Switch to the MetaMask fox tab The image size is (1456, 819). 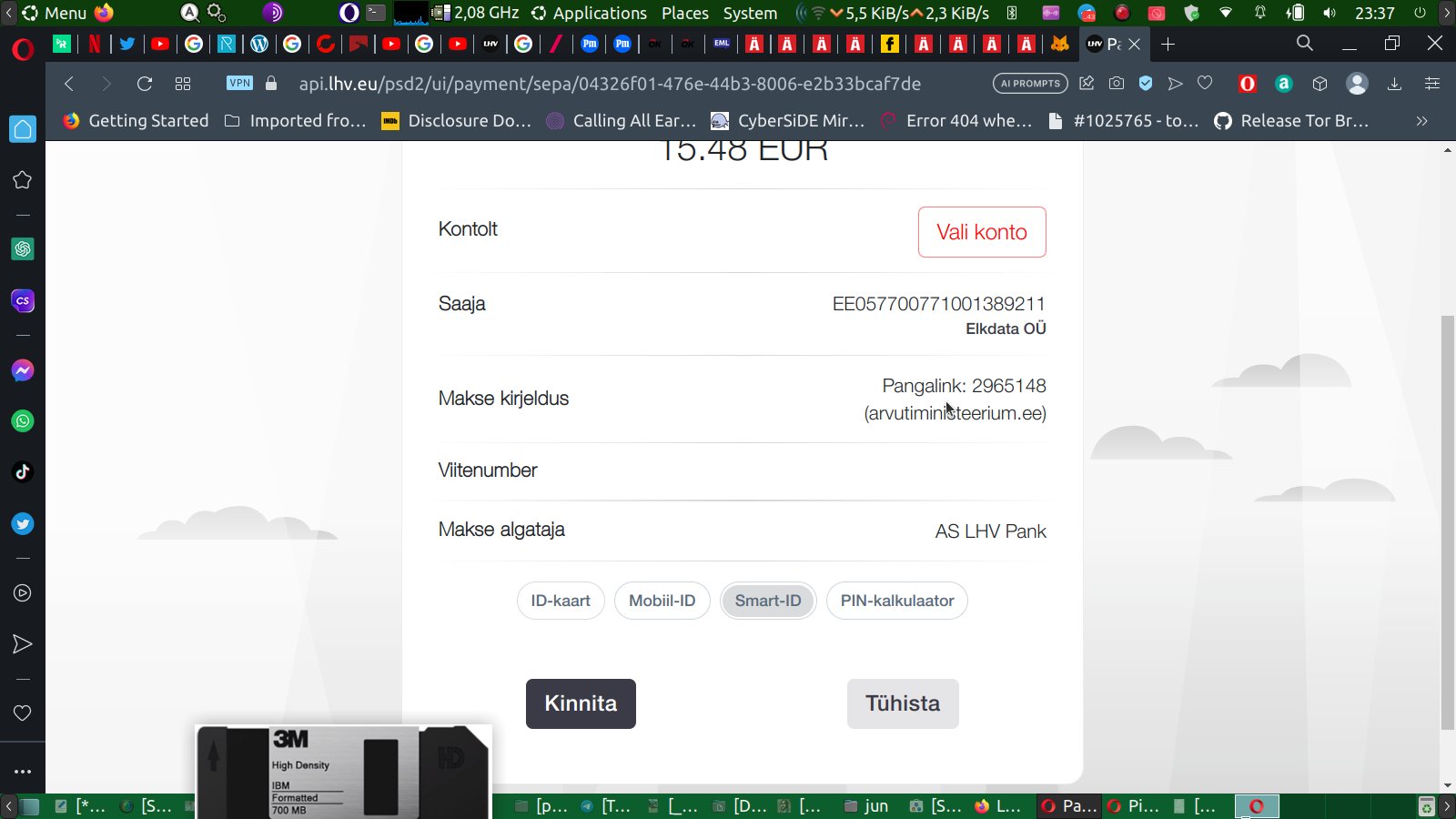pos(1060,44)
